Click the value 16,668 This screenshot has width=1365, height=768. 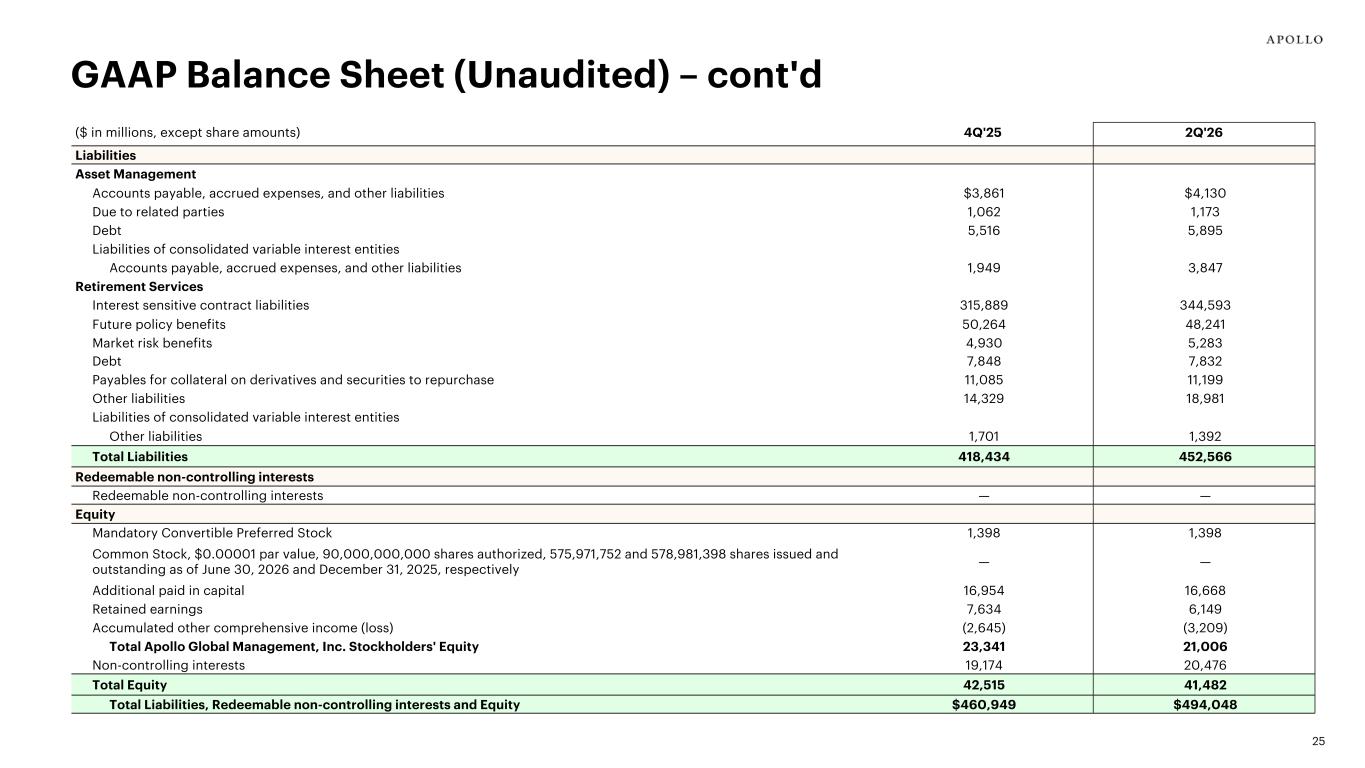[1204, 590]
